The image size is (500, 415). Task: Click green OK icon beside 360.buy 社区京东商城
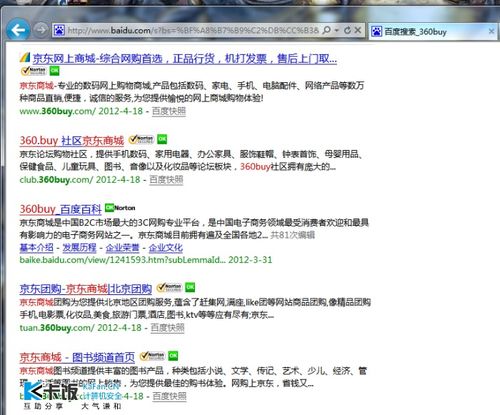[162, 139]
